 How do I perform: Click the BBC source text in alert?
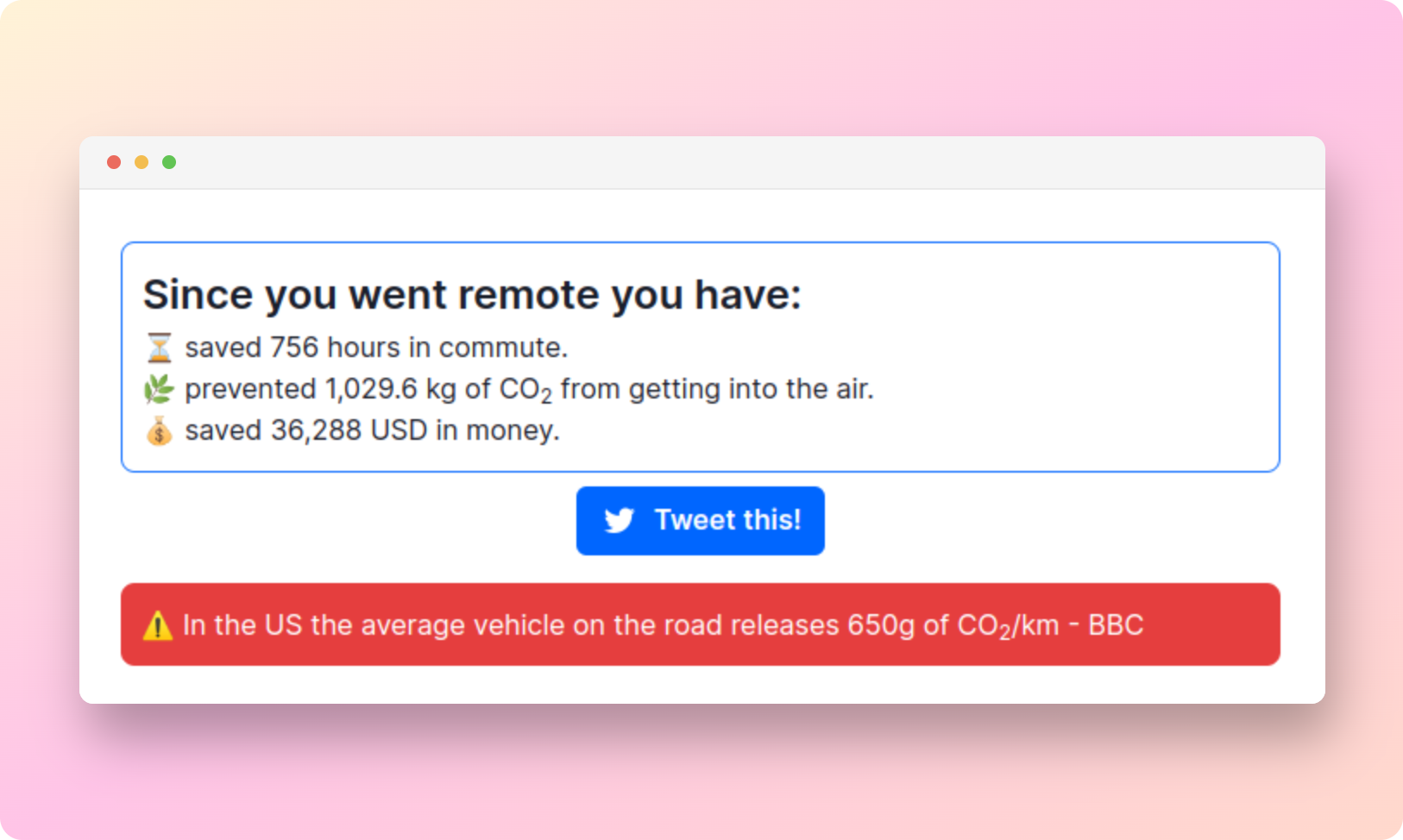tap(1116, 625)
